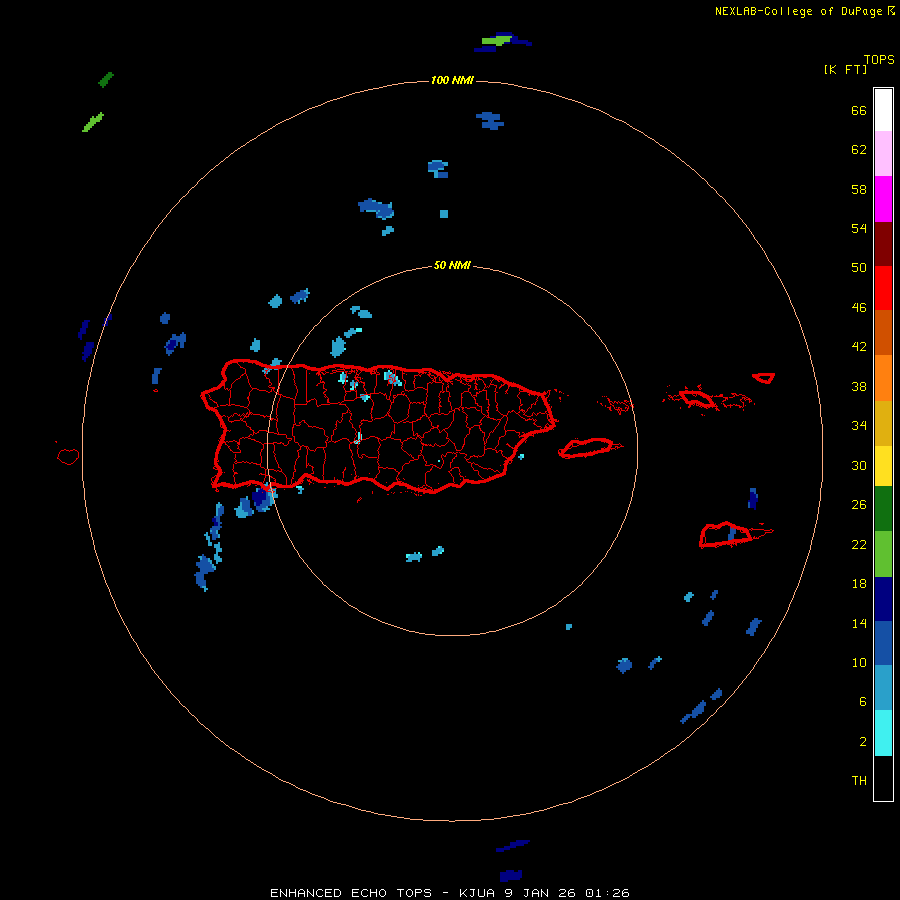Click the legend value 42
This screenshot has height=900, width=900.
click(859, 347)
